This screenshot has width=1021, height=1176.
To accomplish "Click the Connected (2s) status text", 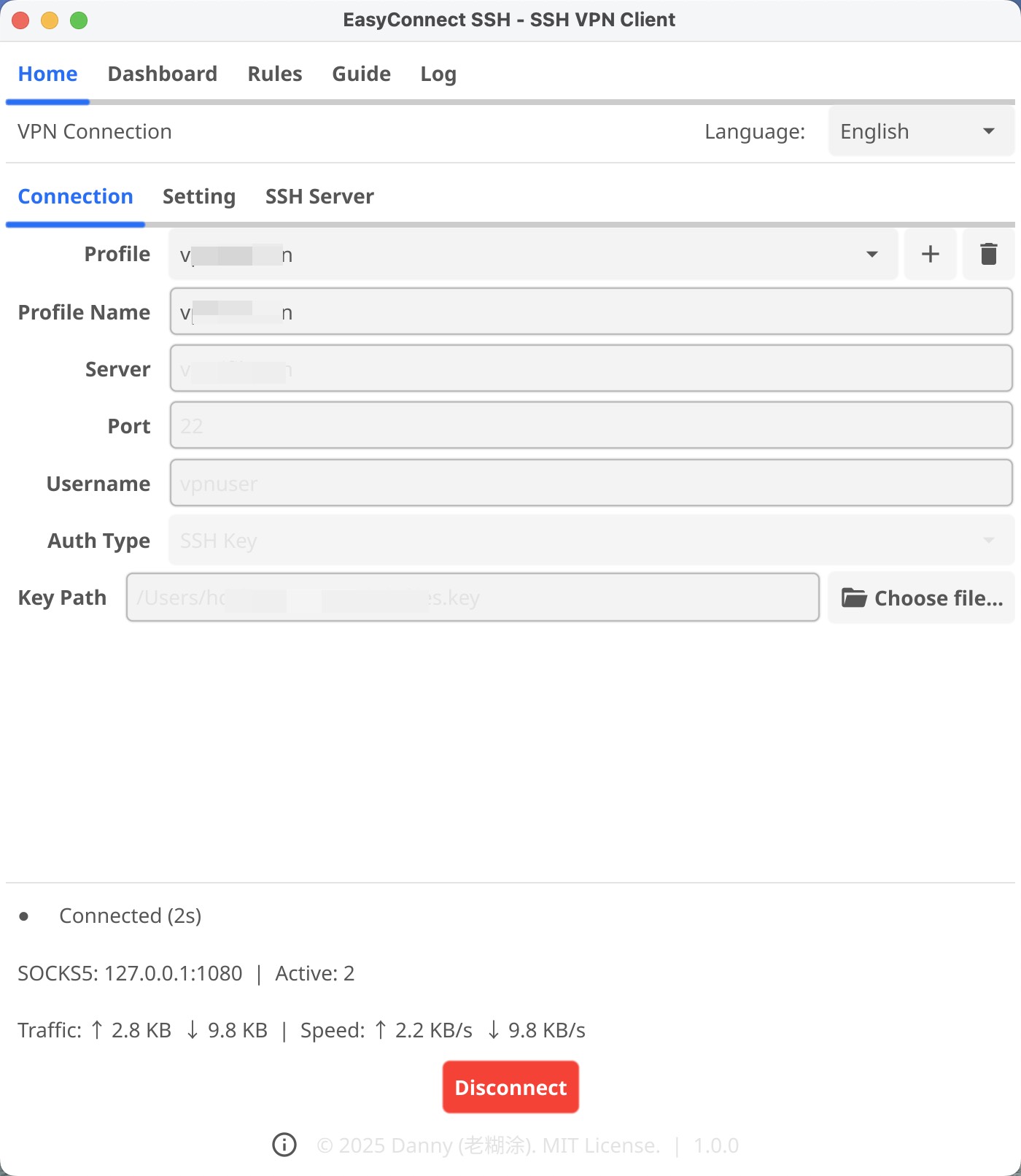I will click(x=131, y=916).
